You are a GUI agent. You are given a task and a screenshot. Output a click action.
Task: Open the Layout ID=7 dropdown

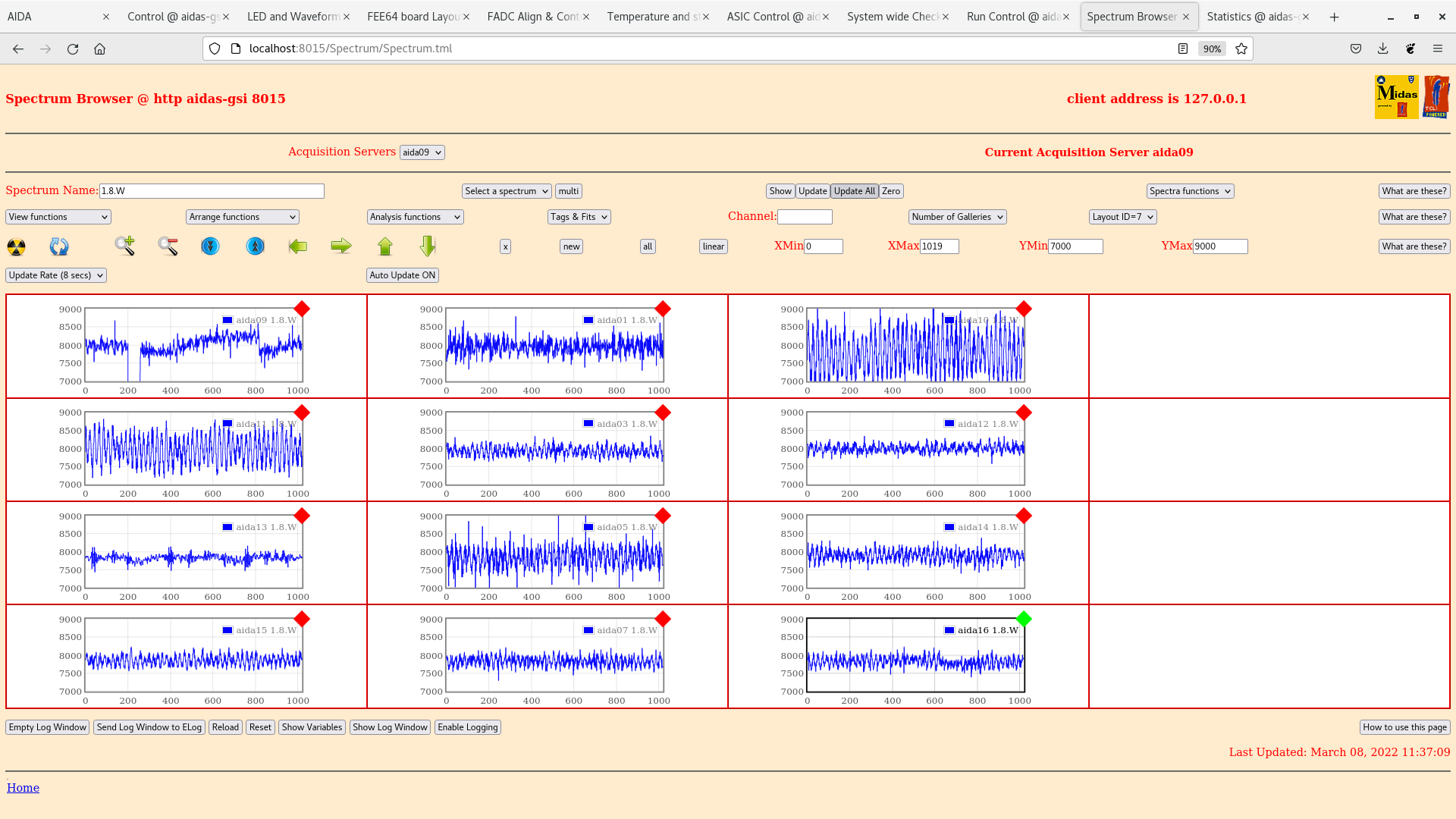(x=1122, y=217)
